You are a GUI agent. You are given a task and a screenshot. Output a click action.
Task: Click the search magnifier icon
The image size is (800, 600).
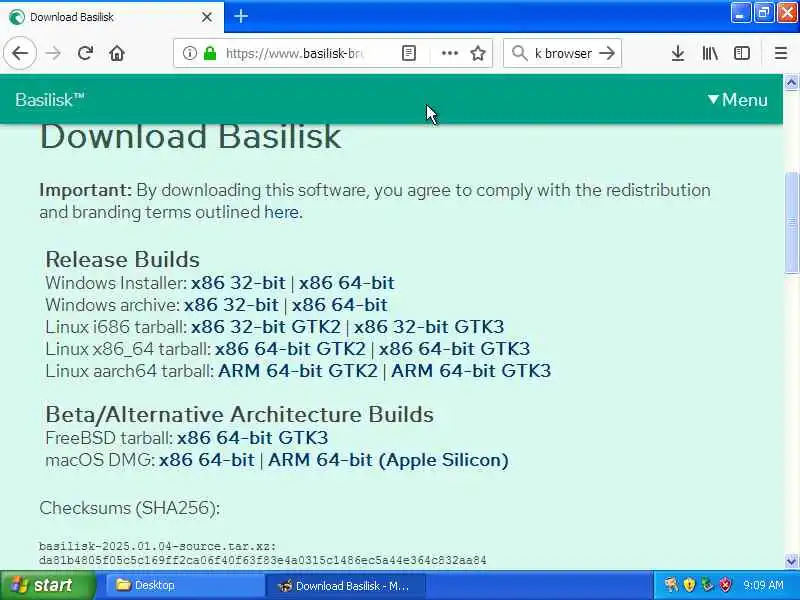519,53
